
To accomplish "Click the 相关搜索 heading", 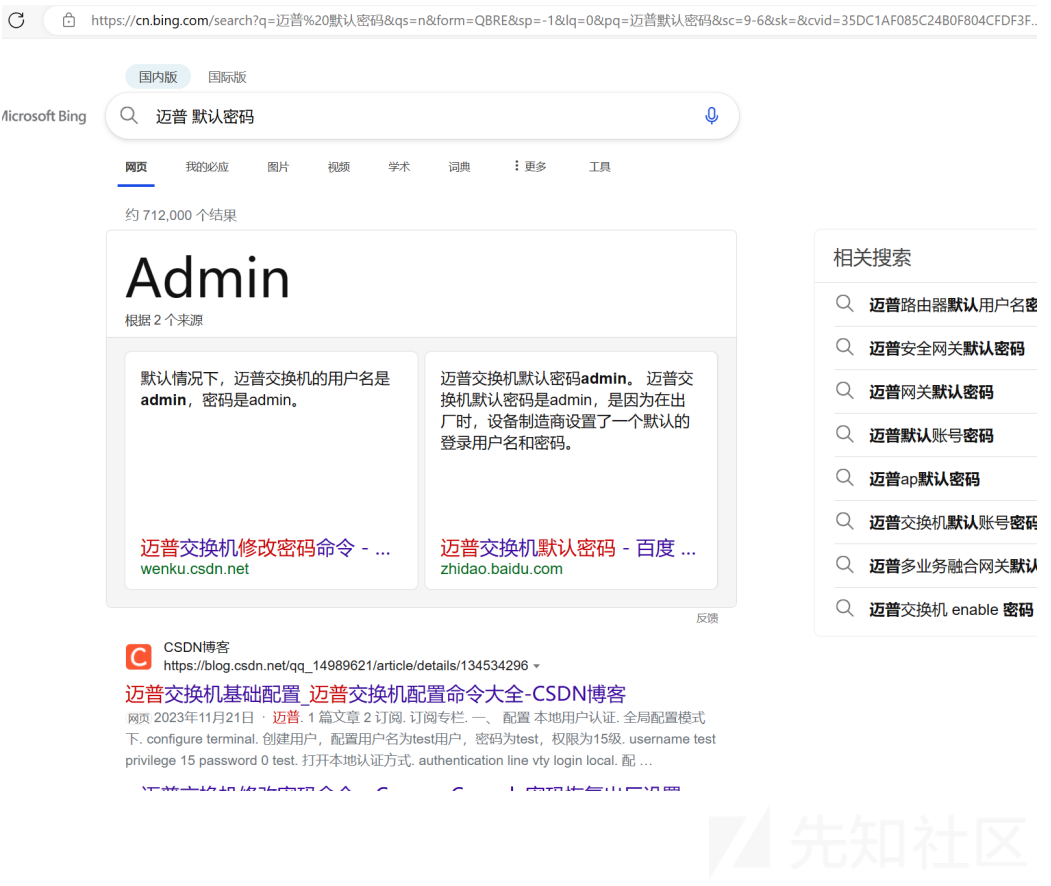I will coord(872,258).
